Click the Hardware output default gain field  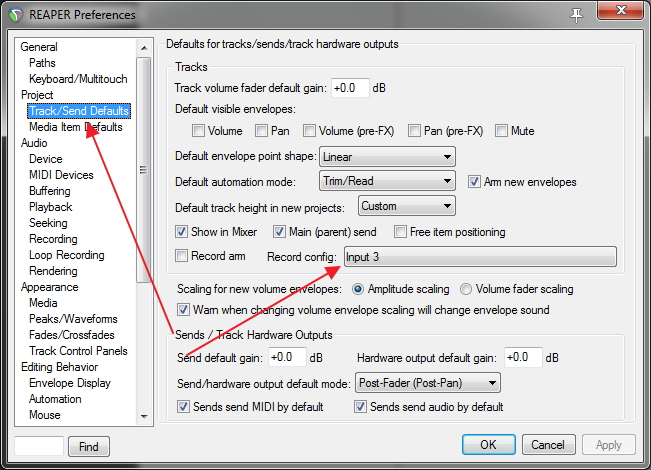click(523, 357)
